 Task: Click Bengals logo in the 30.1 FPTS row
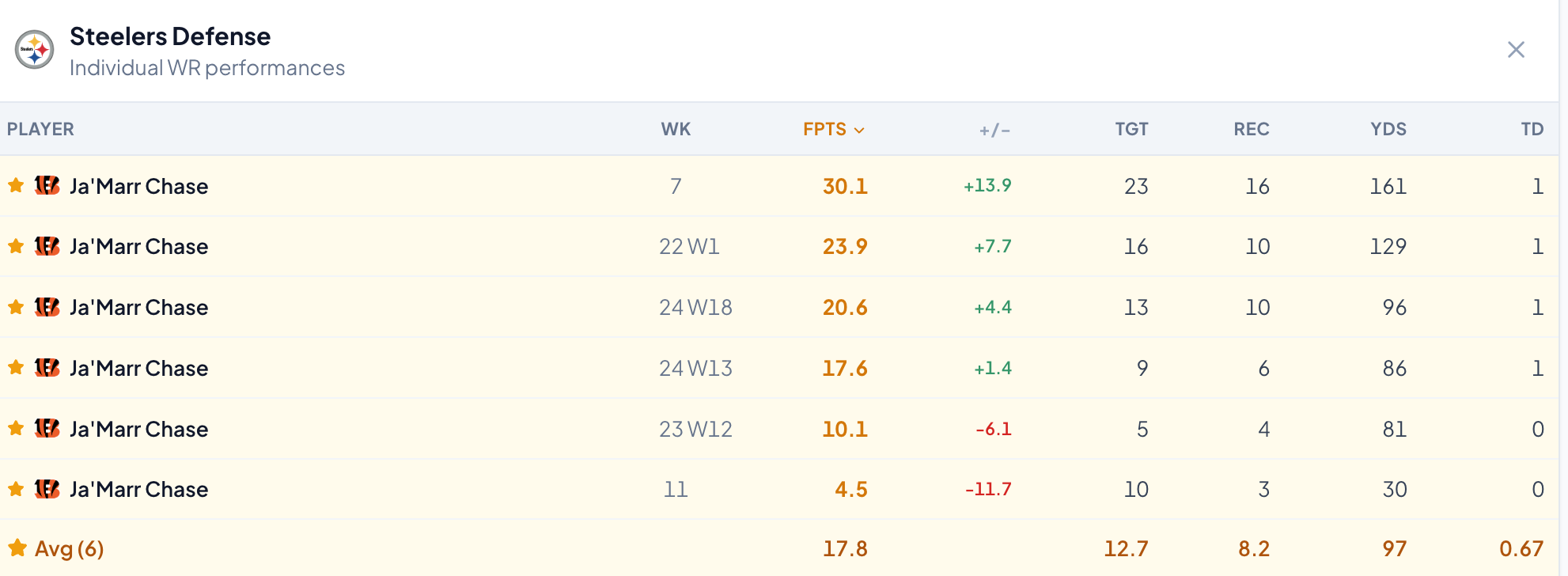pos(47,185)
